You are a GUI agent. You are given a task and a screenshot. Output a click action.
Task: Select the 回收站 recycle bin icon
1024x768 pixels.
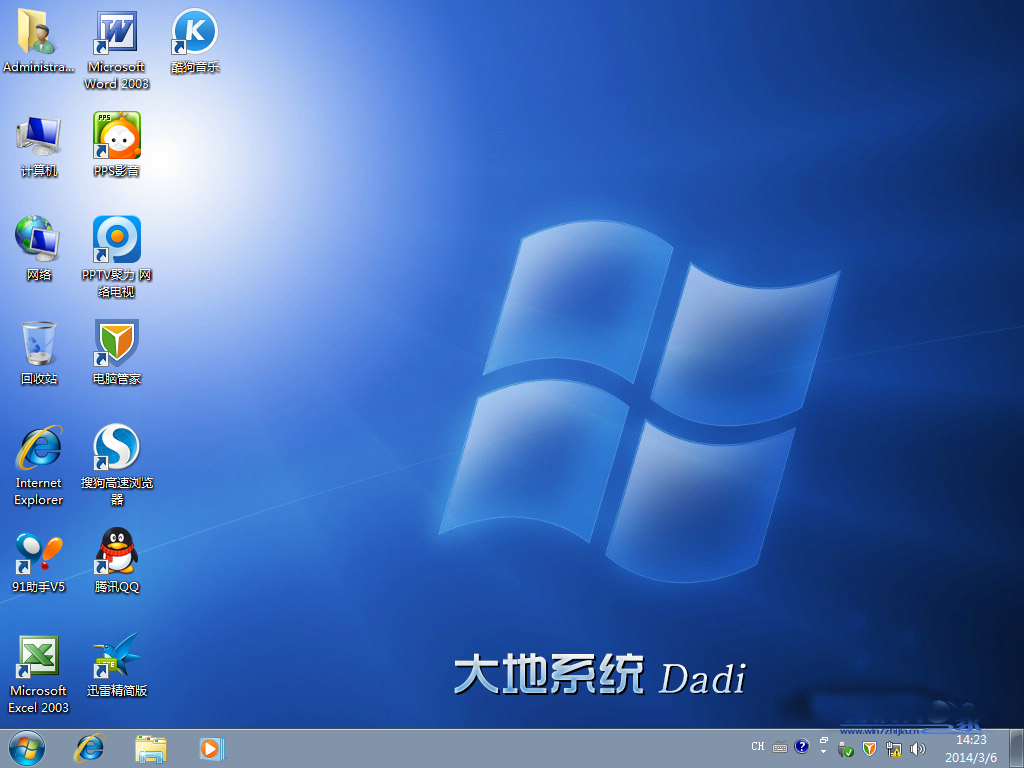[x=38, y=344]
